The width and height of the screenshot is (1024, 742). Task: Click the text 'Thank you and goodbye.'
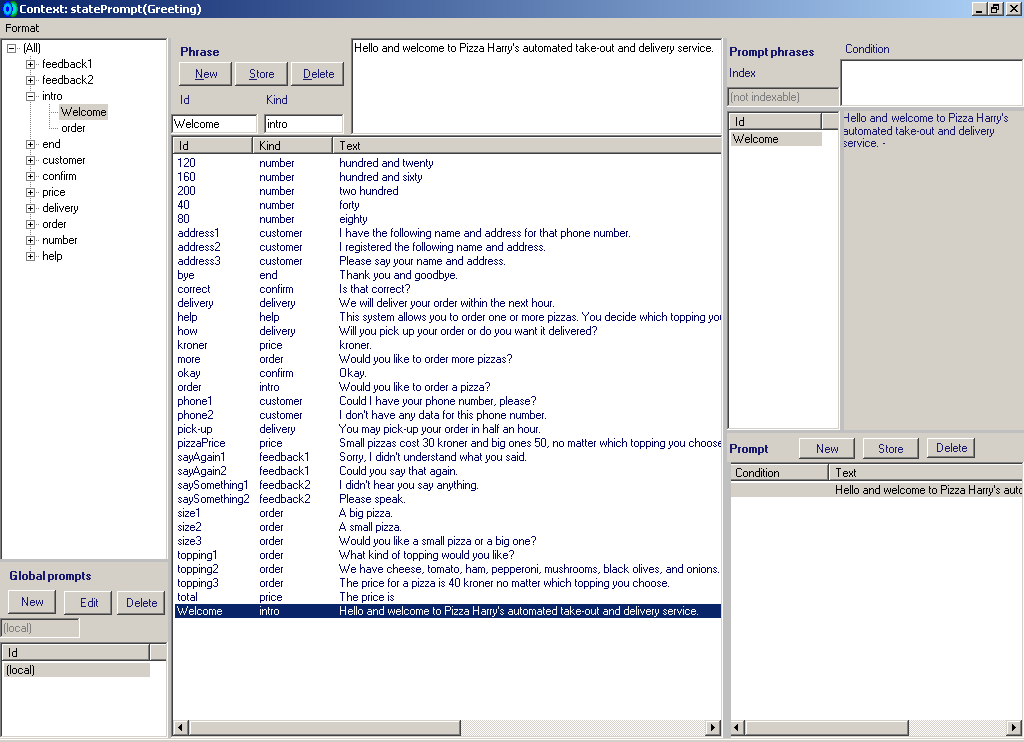point(398,275)
